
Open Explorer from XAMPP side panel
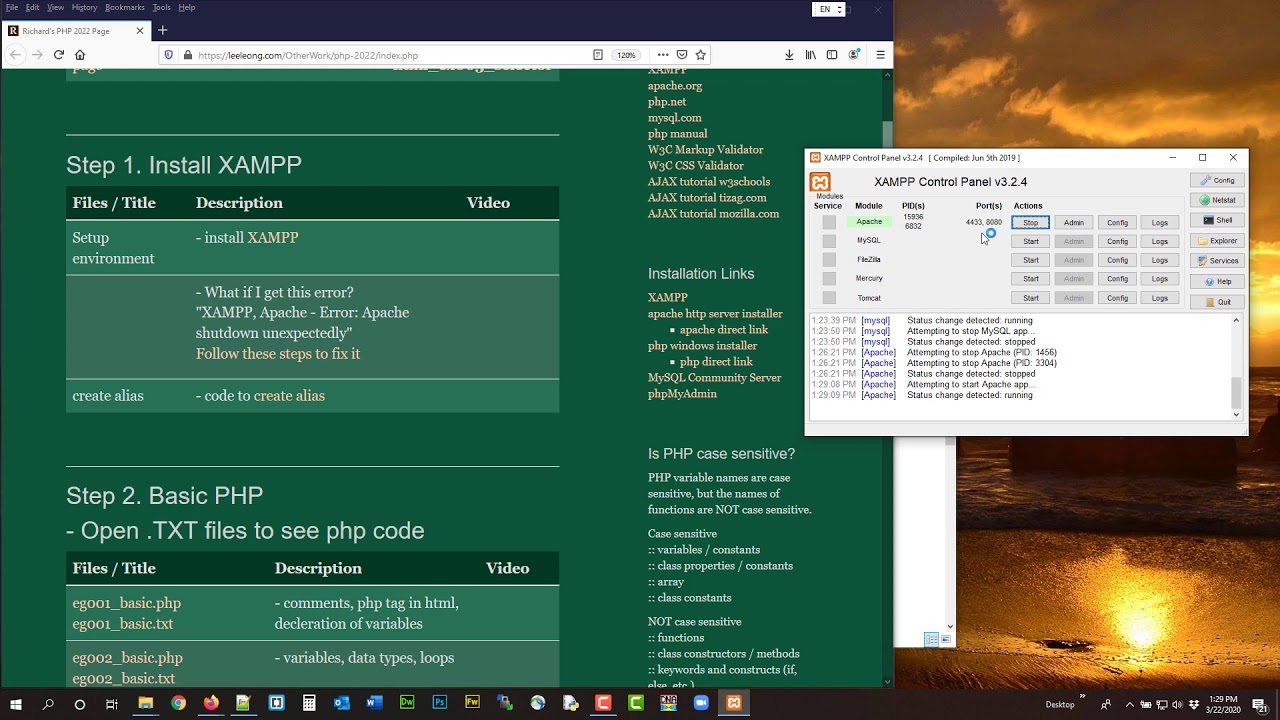coord(1217,241)
